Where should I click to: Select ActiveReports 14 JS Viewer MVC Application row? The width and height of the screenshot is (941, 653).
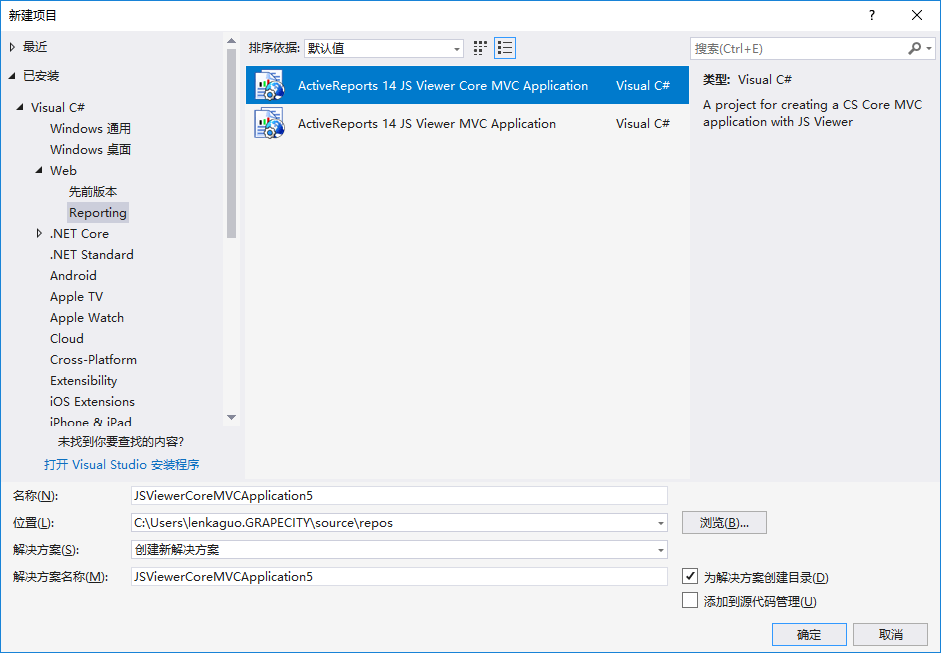tap(467, 123)
